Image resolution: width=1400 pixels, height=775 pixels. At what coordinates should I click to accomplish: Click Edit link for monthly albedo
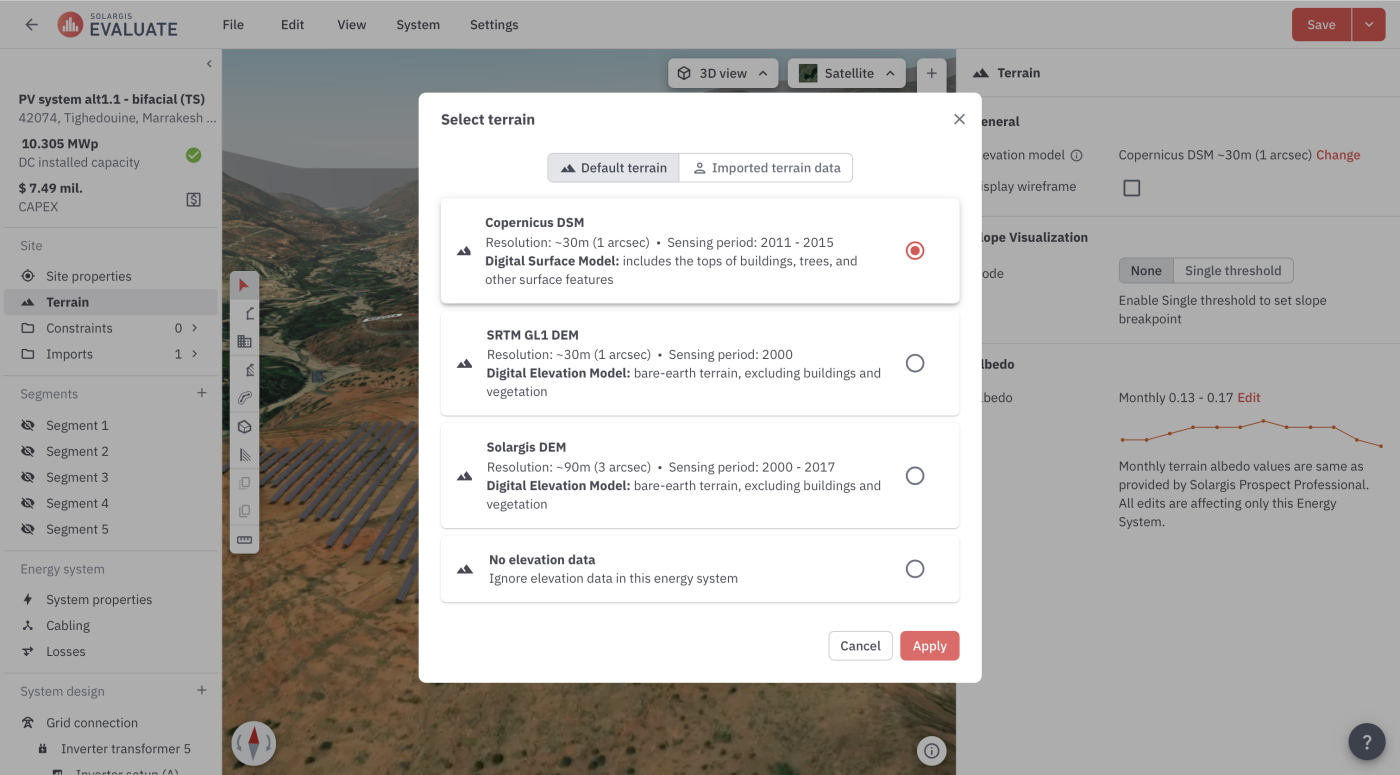[1249, 398]
